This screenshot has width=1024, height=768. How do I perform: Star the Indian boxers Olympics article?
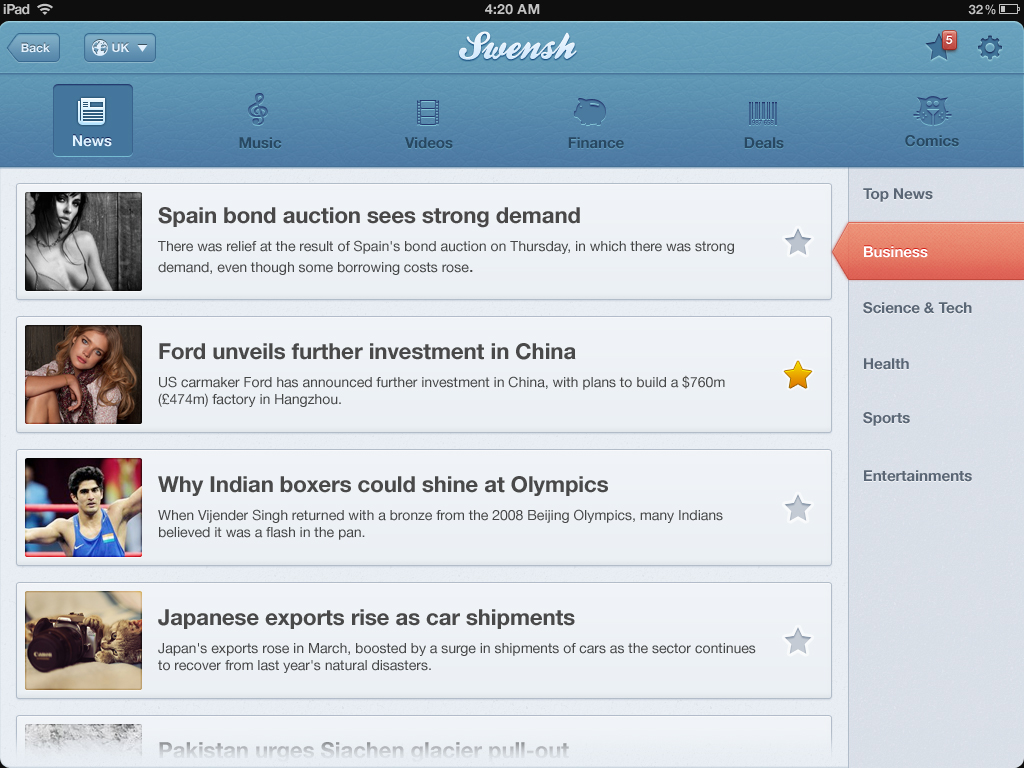[797, 509]
